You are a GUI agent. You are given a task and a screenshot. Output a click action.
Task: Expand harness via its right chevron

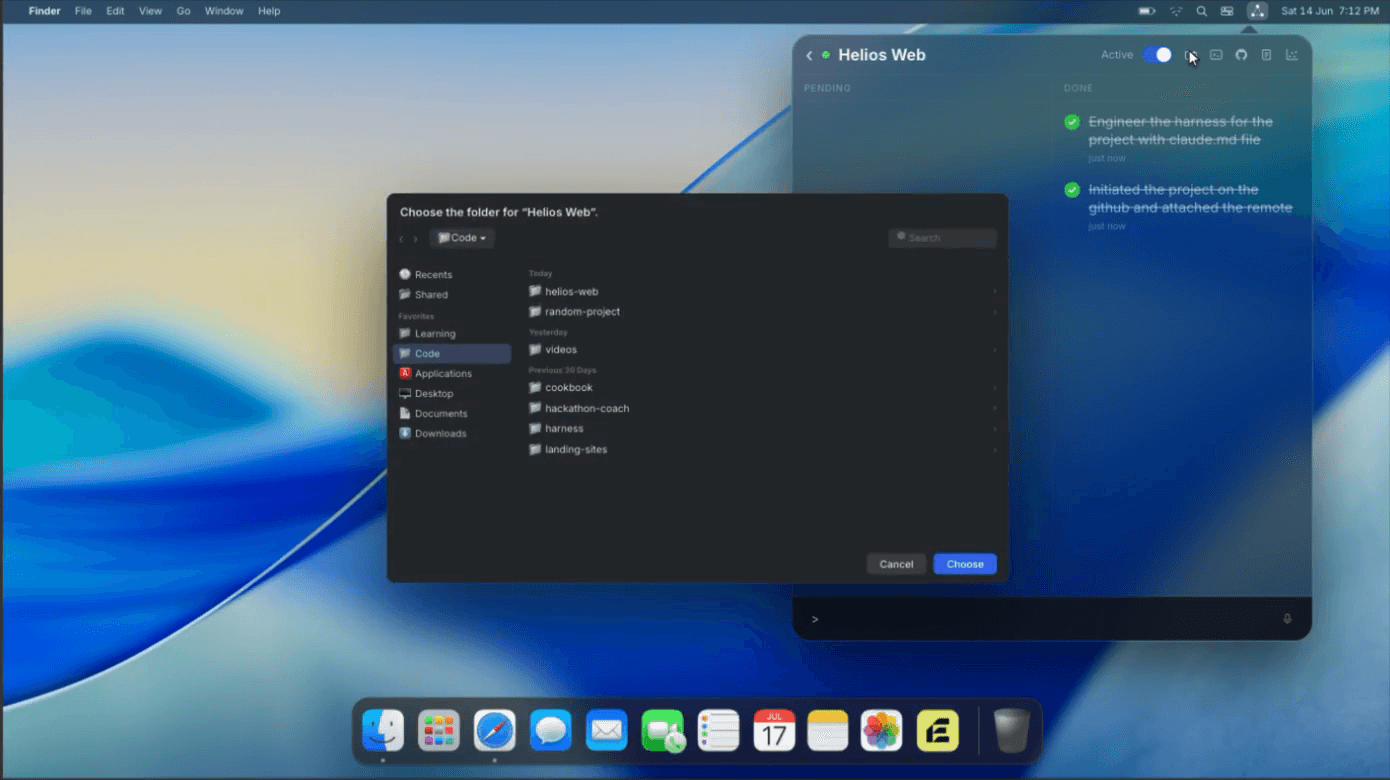(994, 429)
